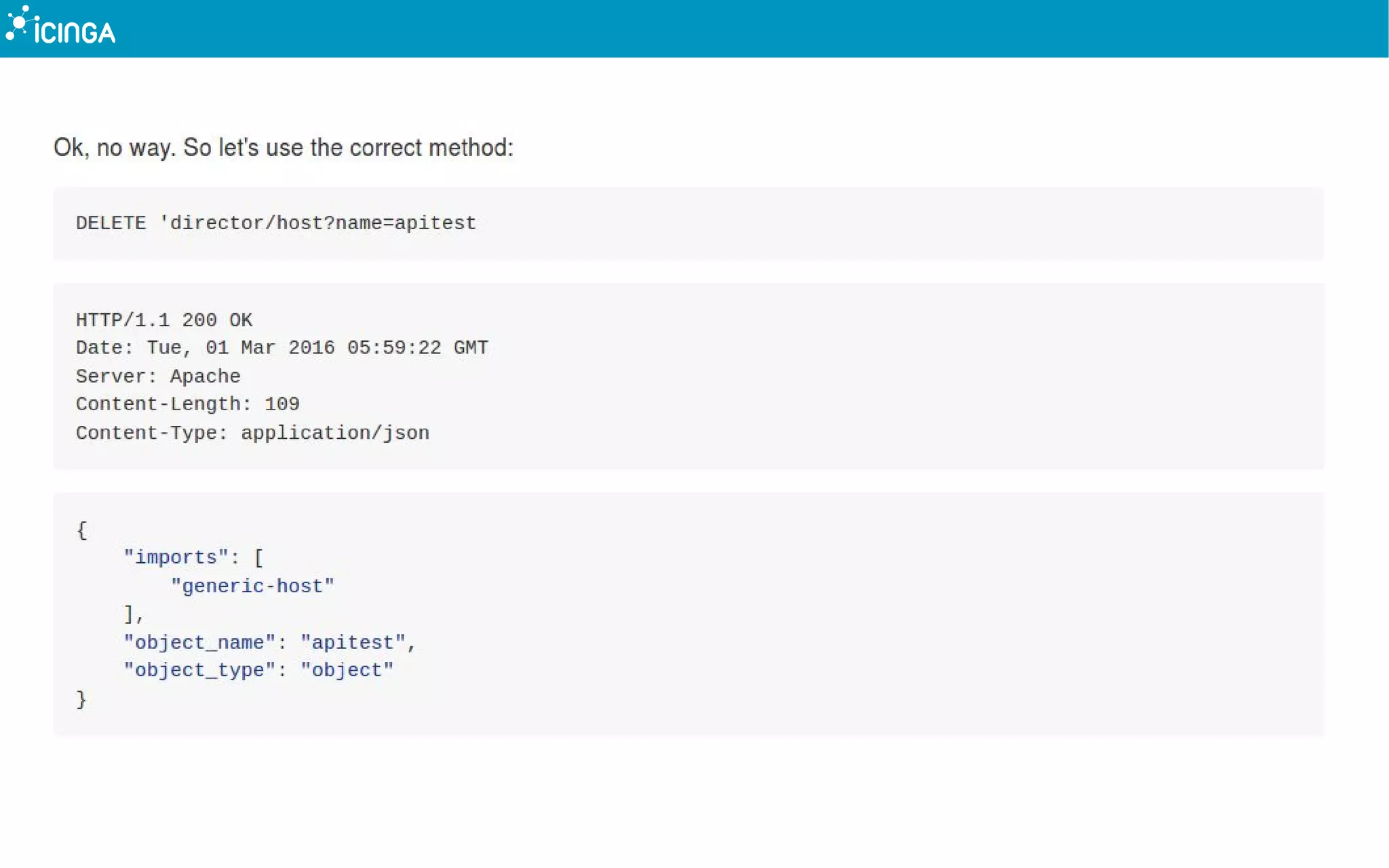
Task: Click the opening curly brace of JSON
Action: (81, 530)
